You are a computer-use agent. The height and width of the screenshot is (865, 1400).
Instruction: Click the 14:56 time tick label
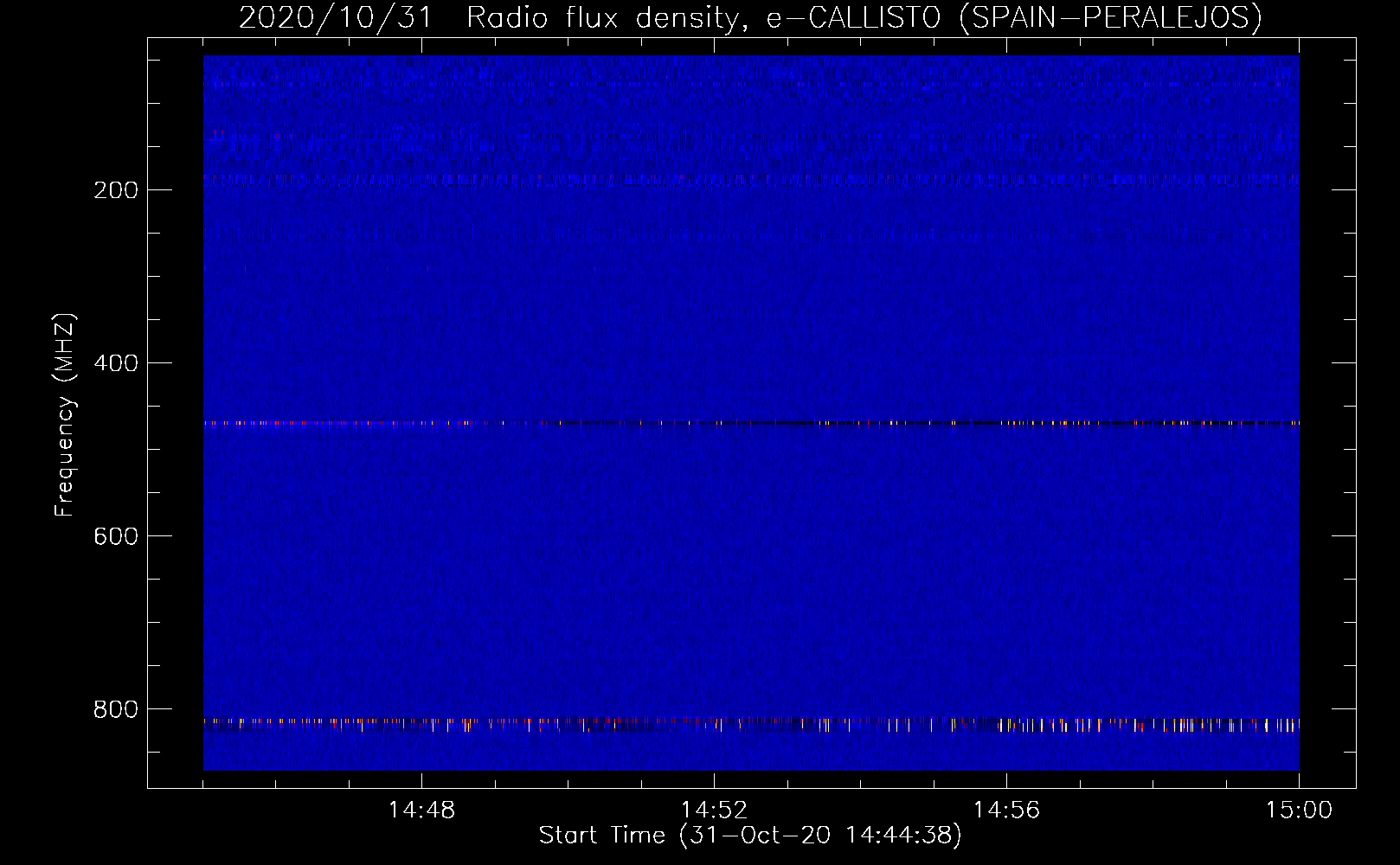1006,811
